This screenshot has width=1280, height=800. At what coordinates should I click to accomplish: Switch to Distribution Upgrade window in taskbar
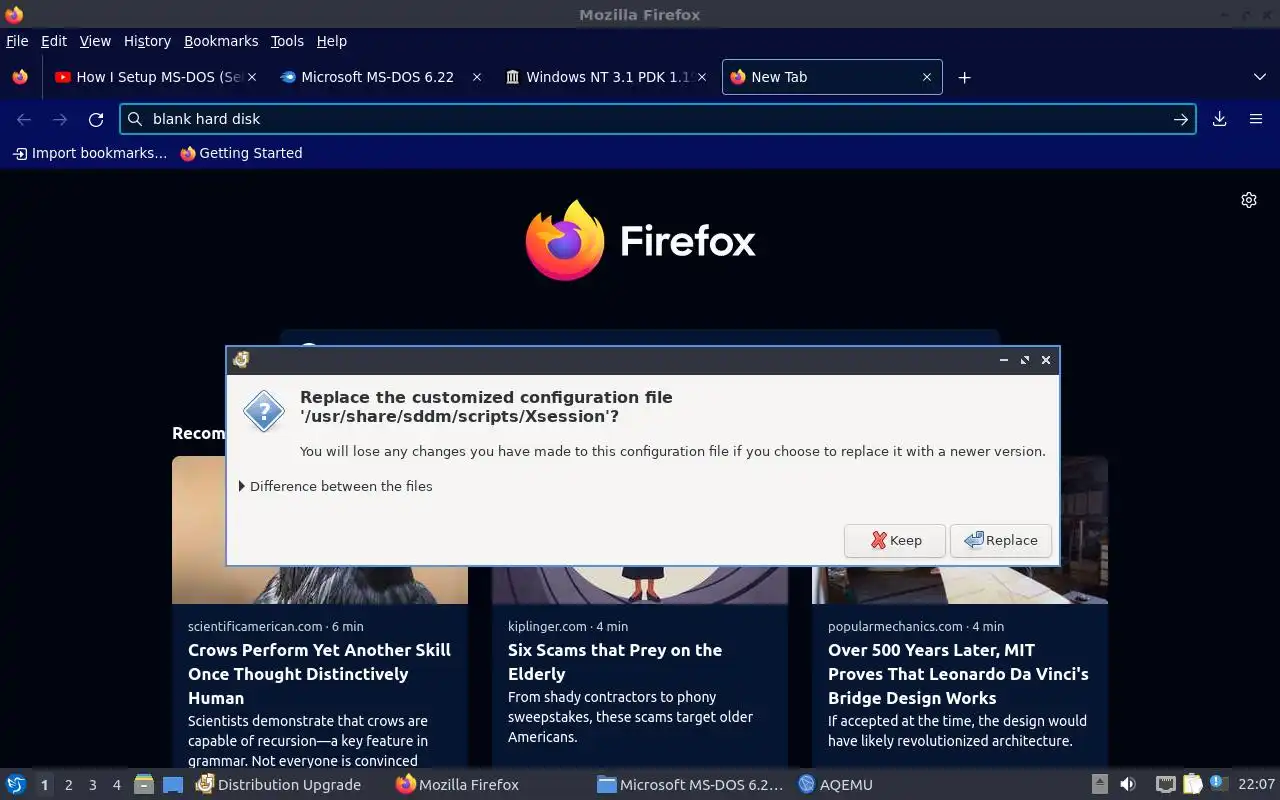click(280, 785)
